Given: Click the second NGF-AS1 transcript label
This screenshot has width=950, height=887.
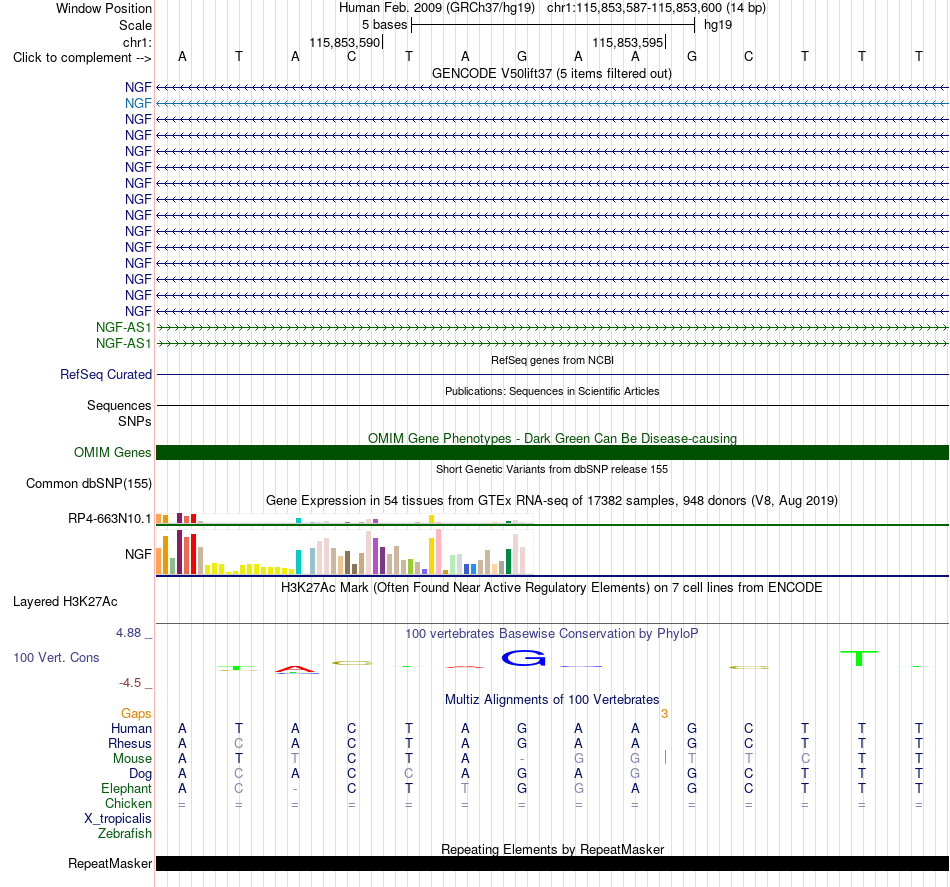Looking at the screenshot, I should 124,344.
